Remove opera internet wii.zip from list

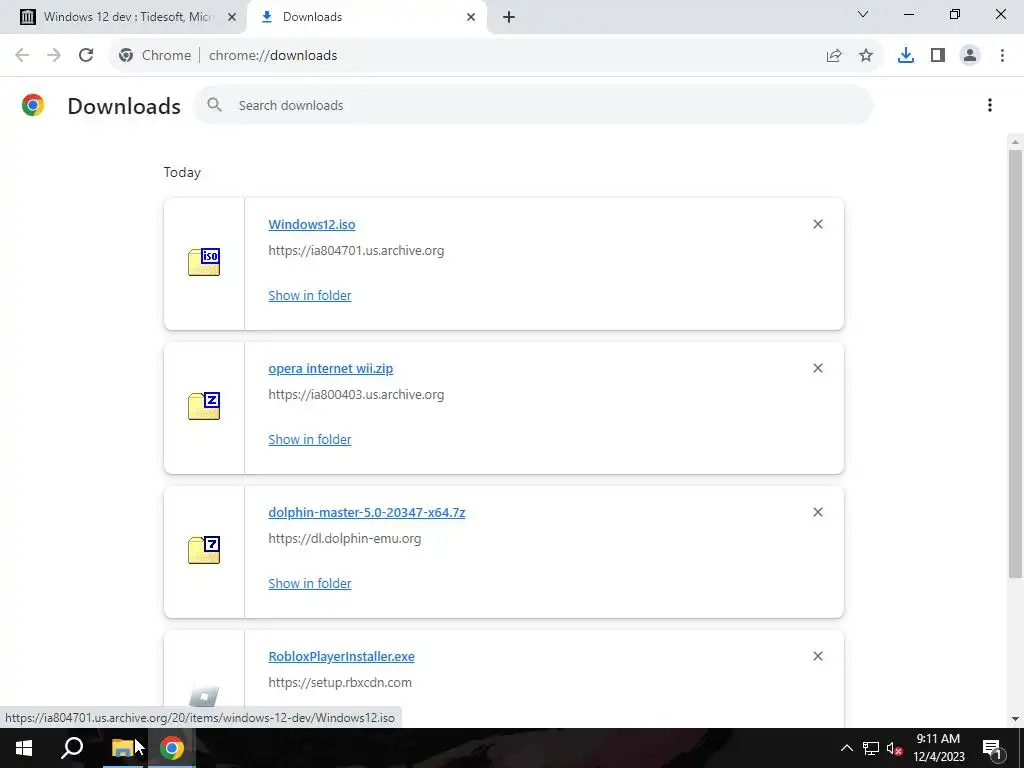[x=818, y=368]
